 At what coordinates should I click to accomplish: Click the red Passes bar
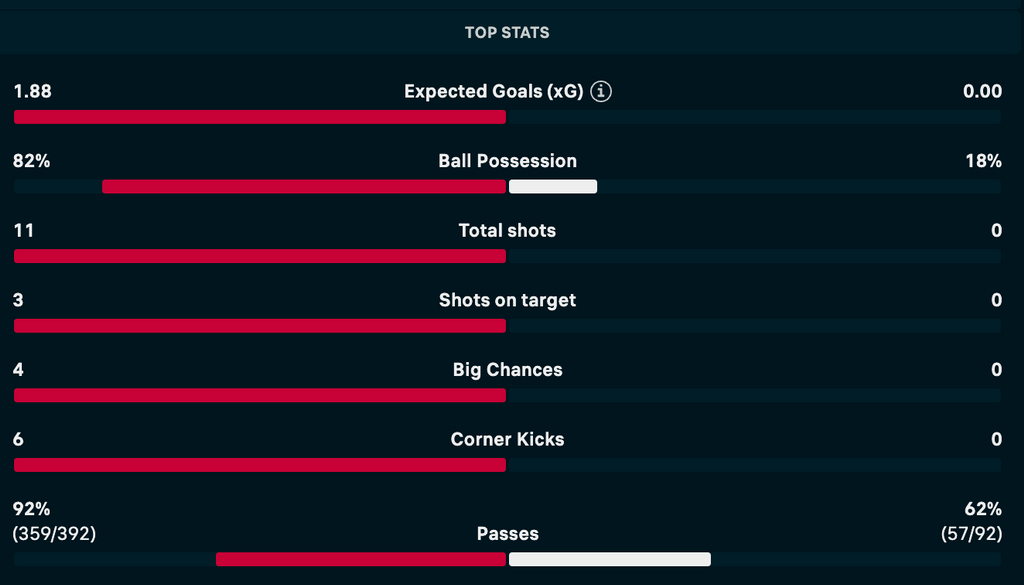point(361,559)
